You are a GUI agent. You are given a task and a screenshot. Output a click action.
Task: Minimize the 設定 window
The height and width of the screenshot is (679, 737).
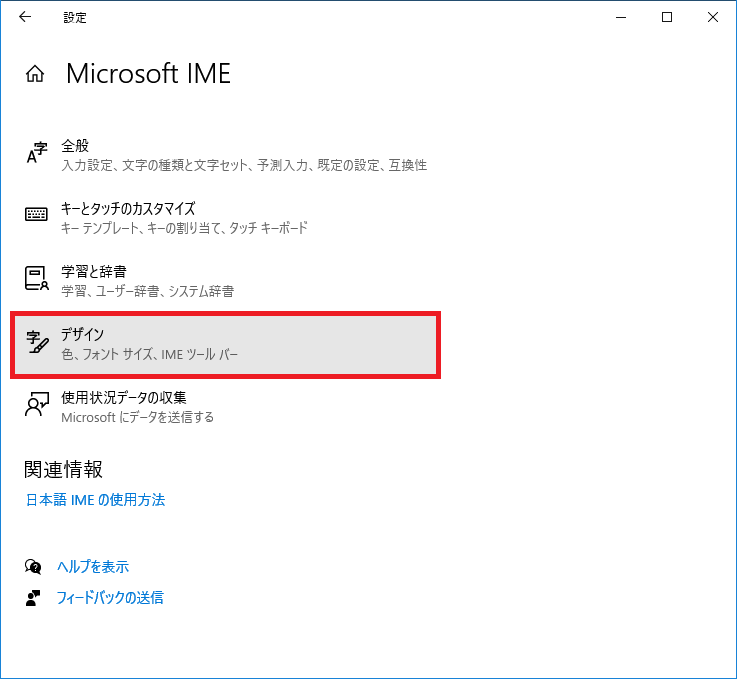621,17
